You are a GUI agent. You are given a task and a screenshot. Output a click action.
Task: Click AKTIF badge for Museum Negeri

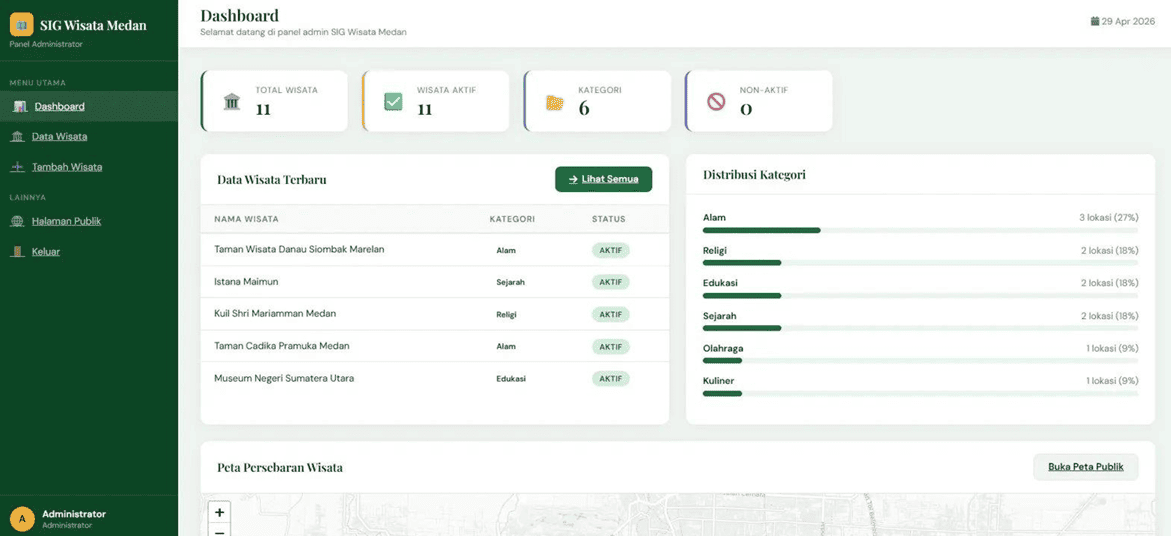pos(611,378)
